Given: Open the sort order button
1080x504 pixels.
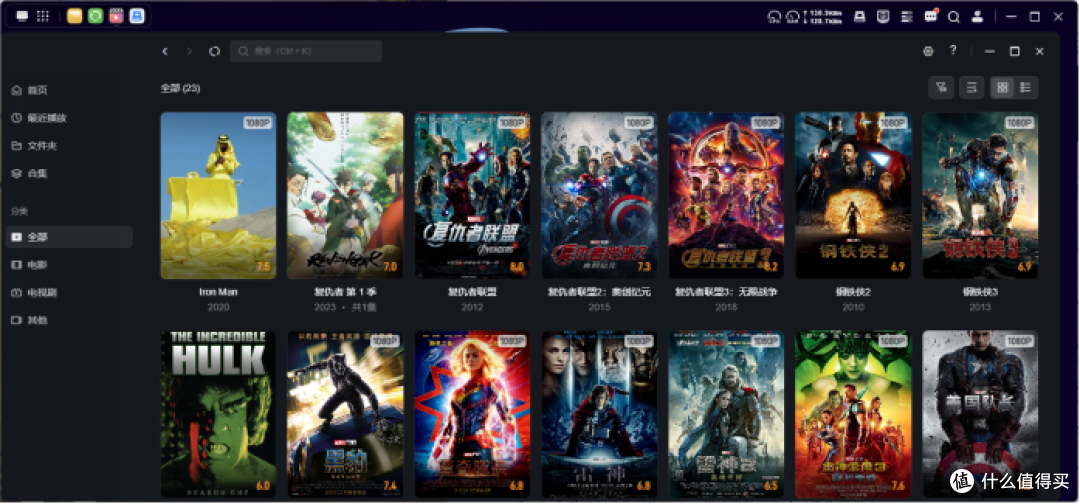Looking at the screenshot, I should pyautogui.click(x=972, y=87).
